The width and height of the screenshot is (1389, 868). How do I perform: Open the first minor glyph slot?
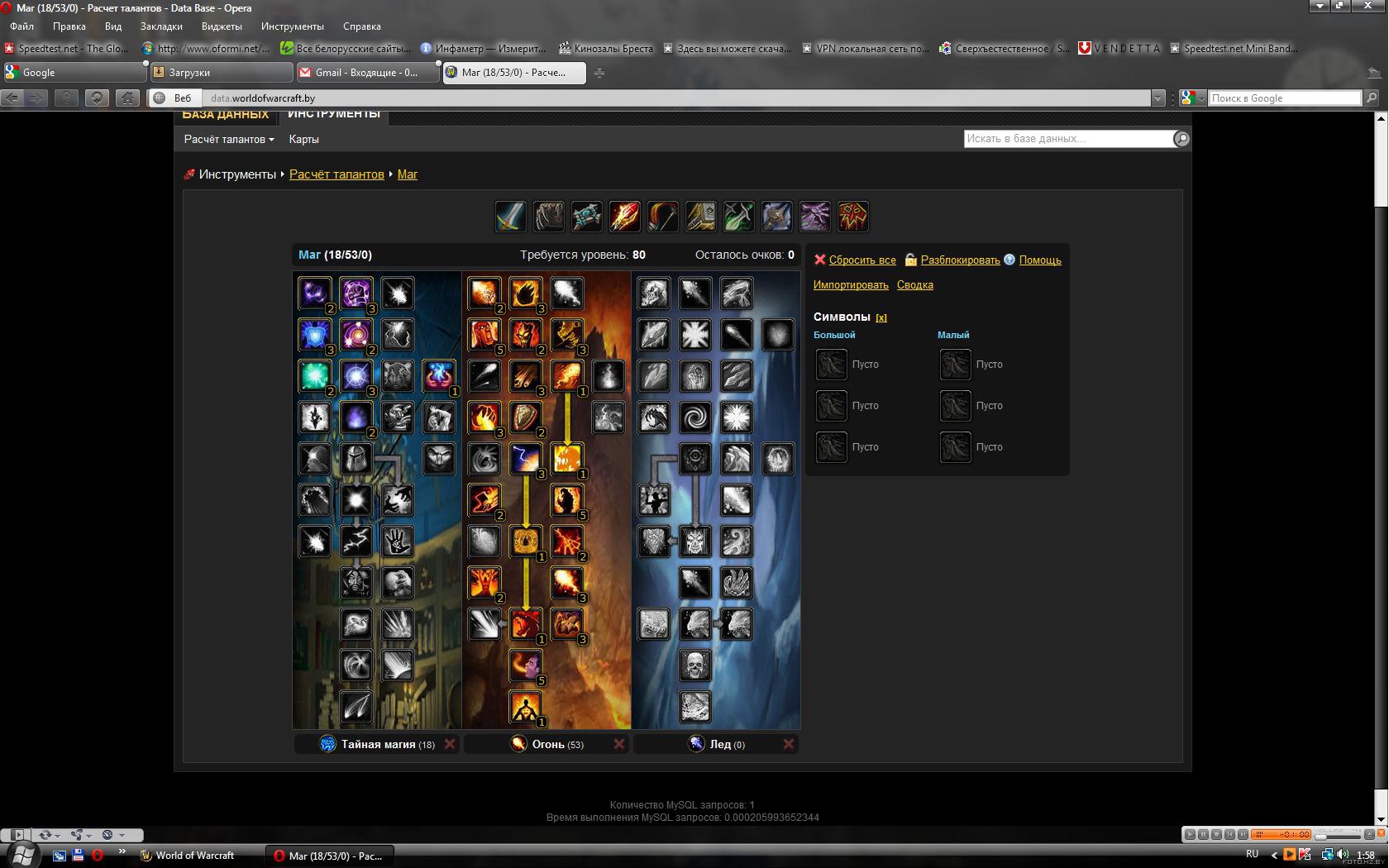point(956,364)
